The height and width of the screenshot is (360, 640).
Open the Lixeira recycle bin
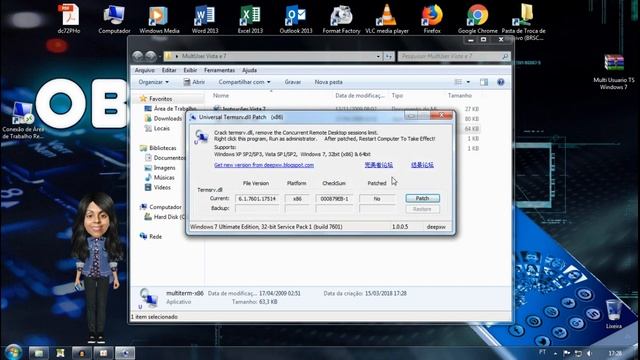[613, 314]
